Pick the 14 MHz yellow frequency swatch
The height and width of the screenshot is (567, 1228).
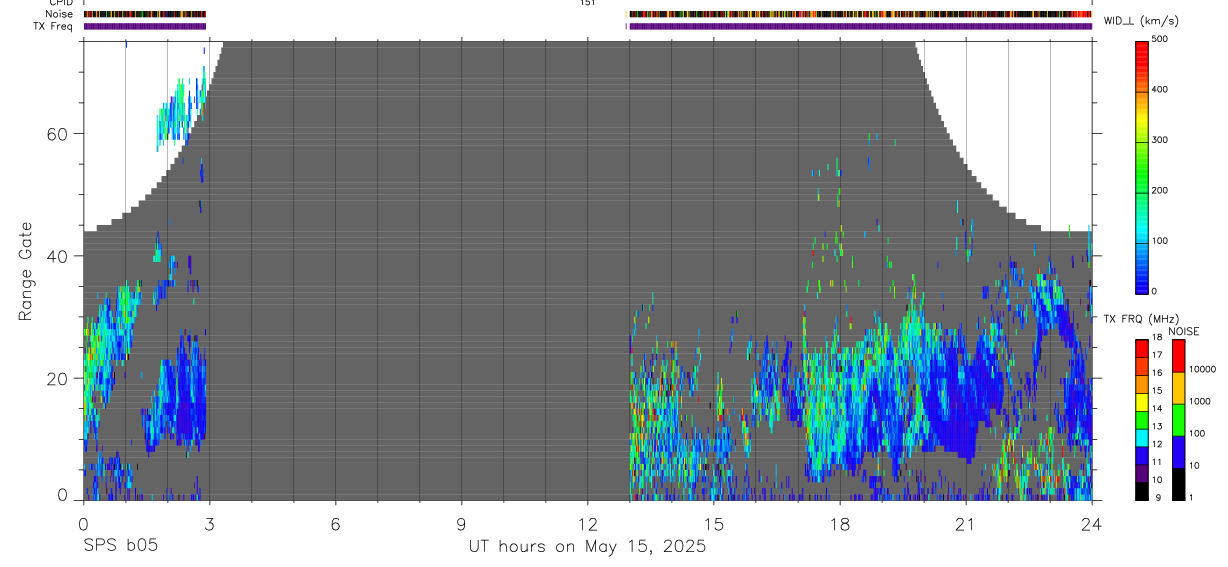pos(1142,402)
